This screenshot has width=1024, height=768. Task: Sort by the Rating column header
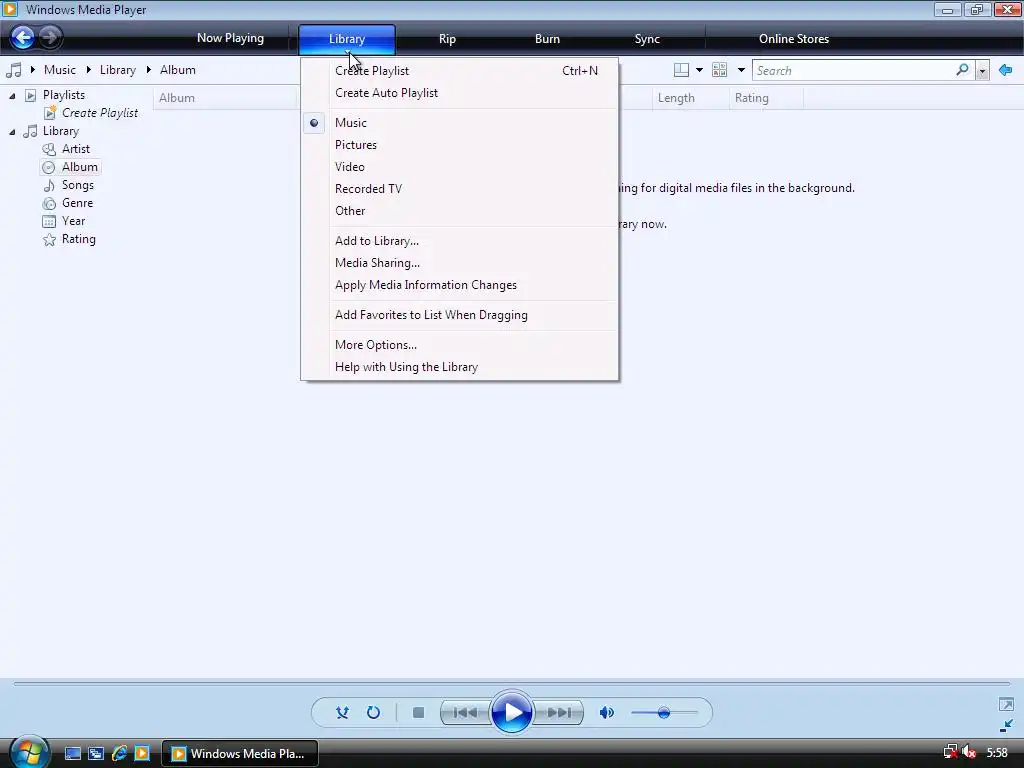click(x=766, y=98)
